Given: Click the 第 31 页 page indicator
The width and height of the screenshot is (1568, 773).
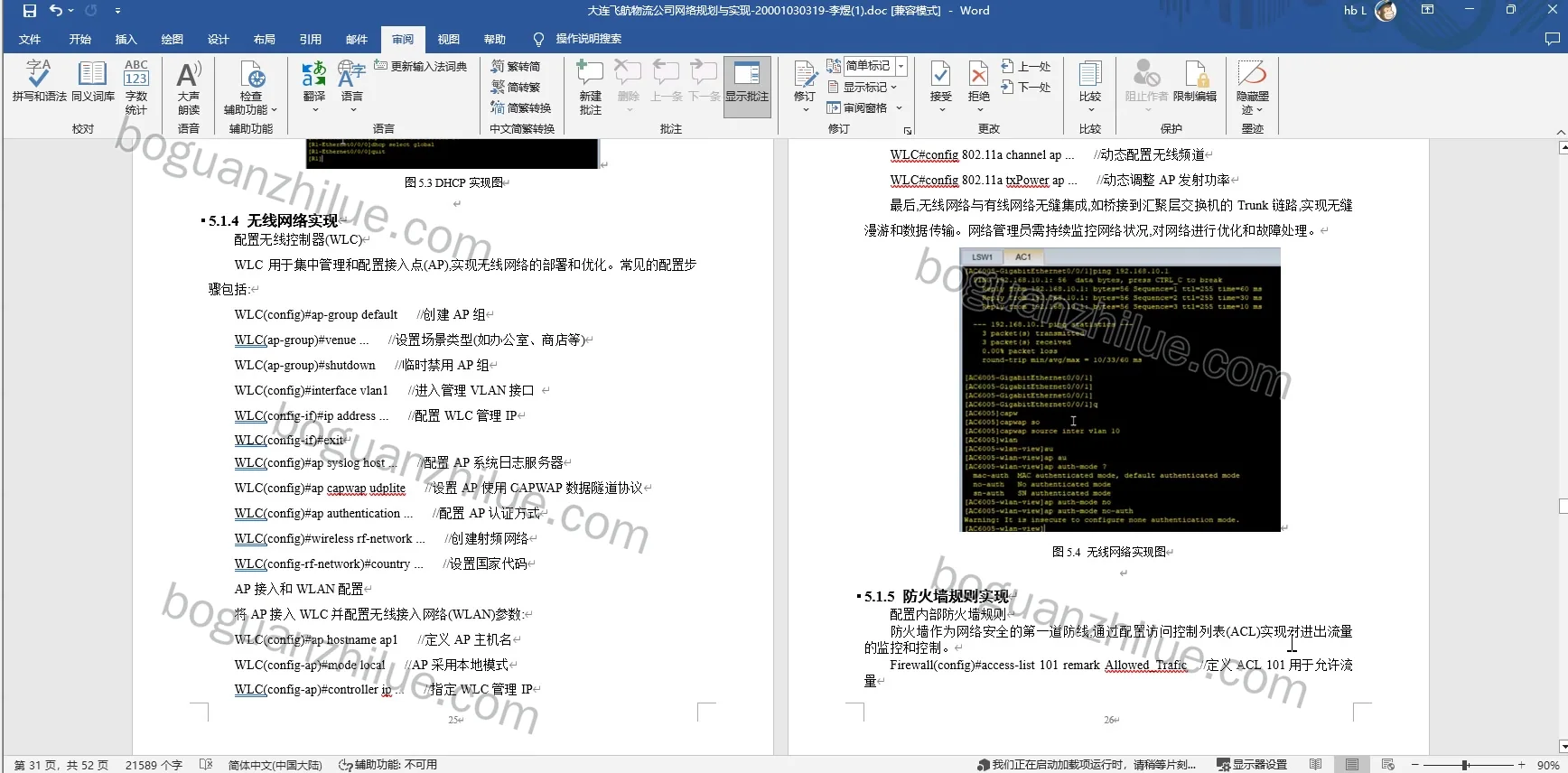Looking at the screenshot, I should (61, 765).
